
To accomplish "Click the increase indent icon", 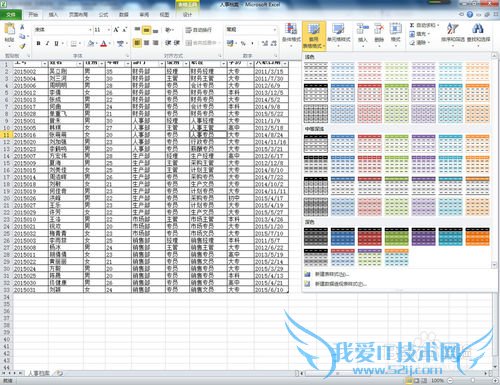I will point(177,43).
